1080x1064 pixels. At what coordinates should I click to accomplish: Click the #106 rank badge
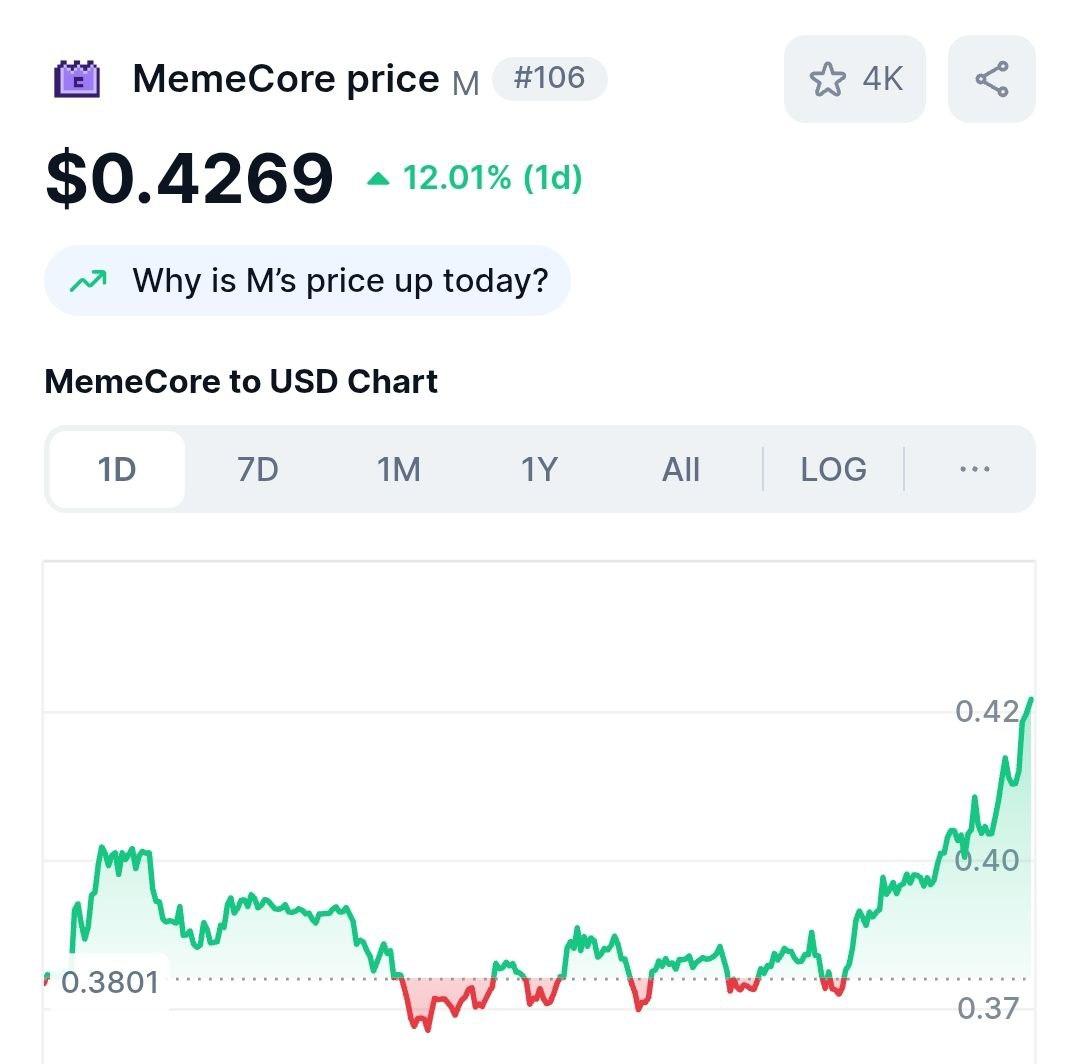549,78
